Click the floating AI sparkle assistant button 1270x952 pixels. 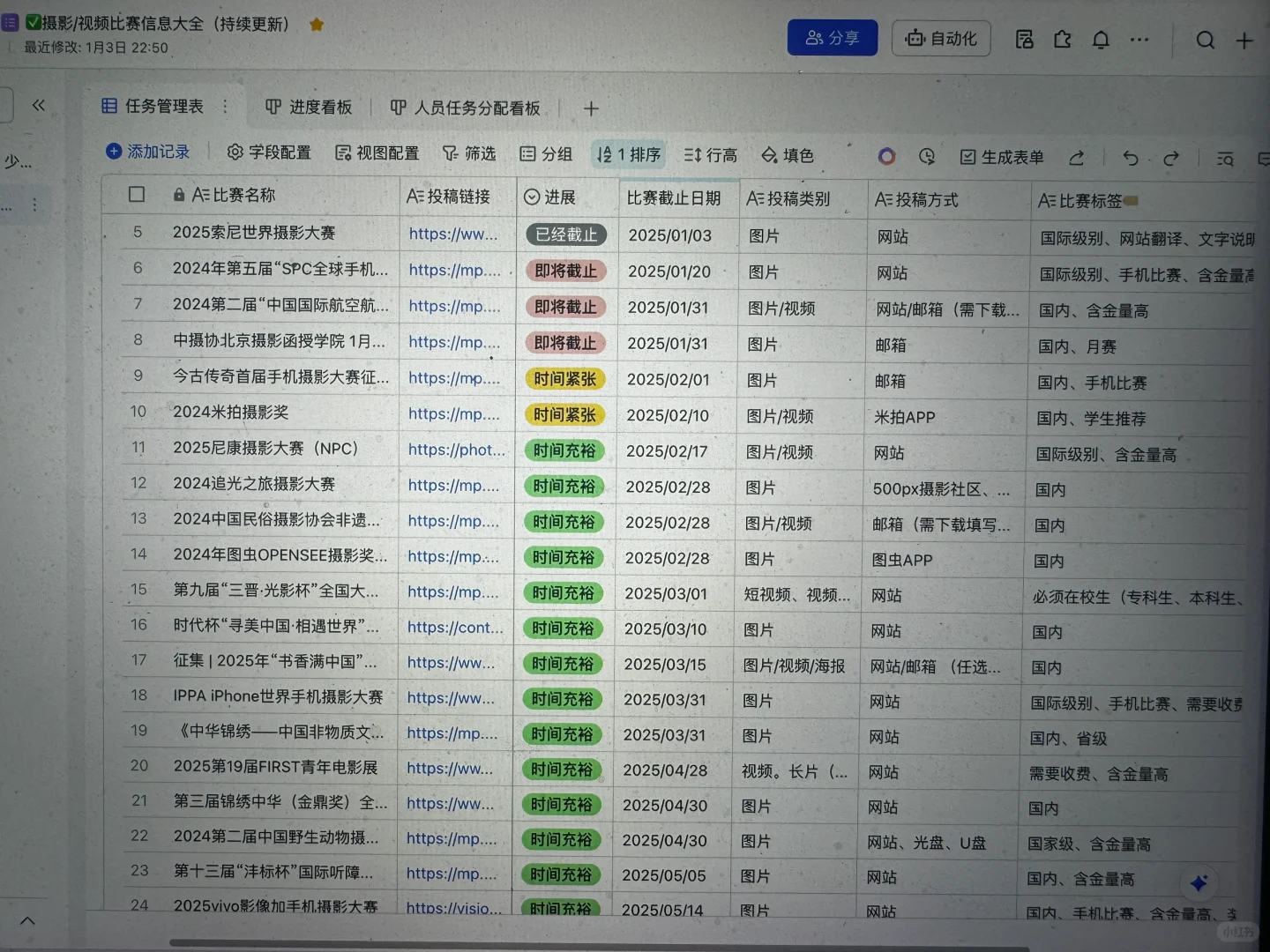[1199, 882]
